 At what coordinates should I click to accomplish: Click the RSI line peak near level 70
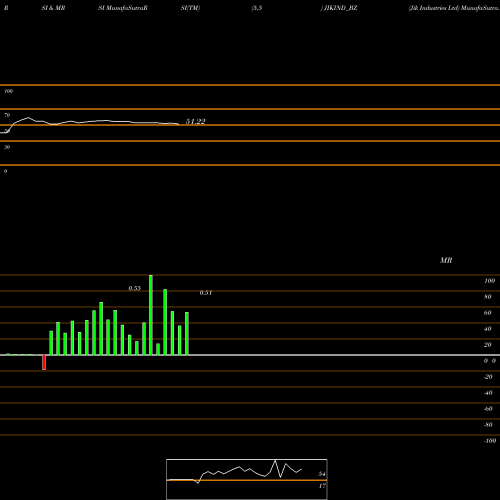[28, 117]
